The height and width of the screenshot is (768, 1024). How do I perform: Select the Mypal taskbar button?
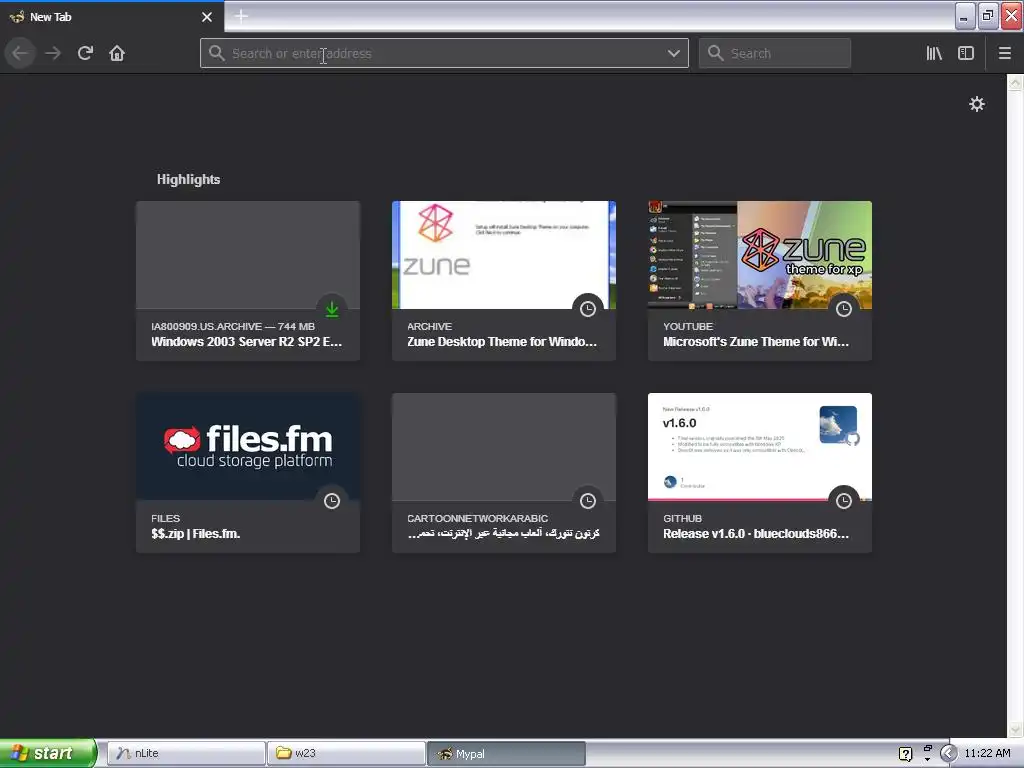pos(506,753)
